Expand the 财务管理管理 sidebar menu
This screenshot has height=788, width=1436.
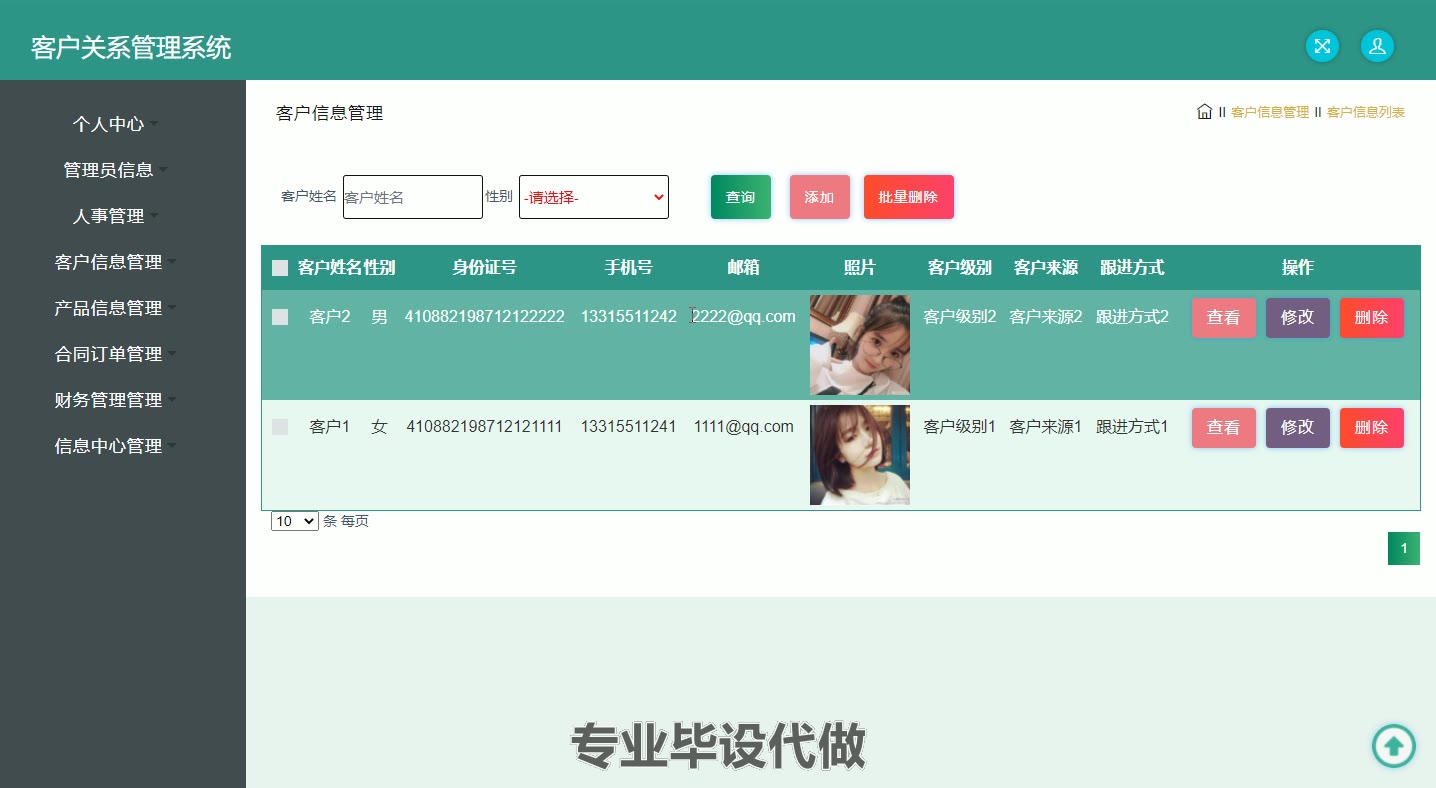[114, 400]
